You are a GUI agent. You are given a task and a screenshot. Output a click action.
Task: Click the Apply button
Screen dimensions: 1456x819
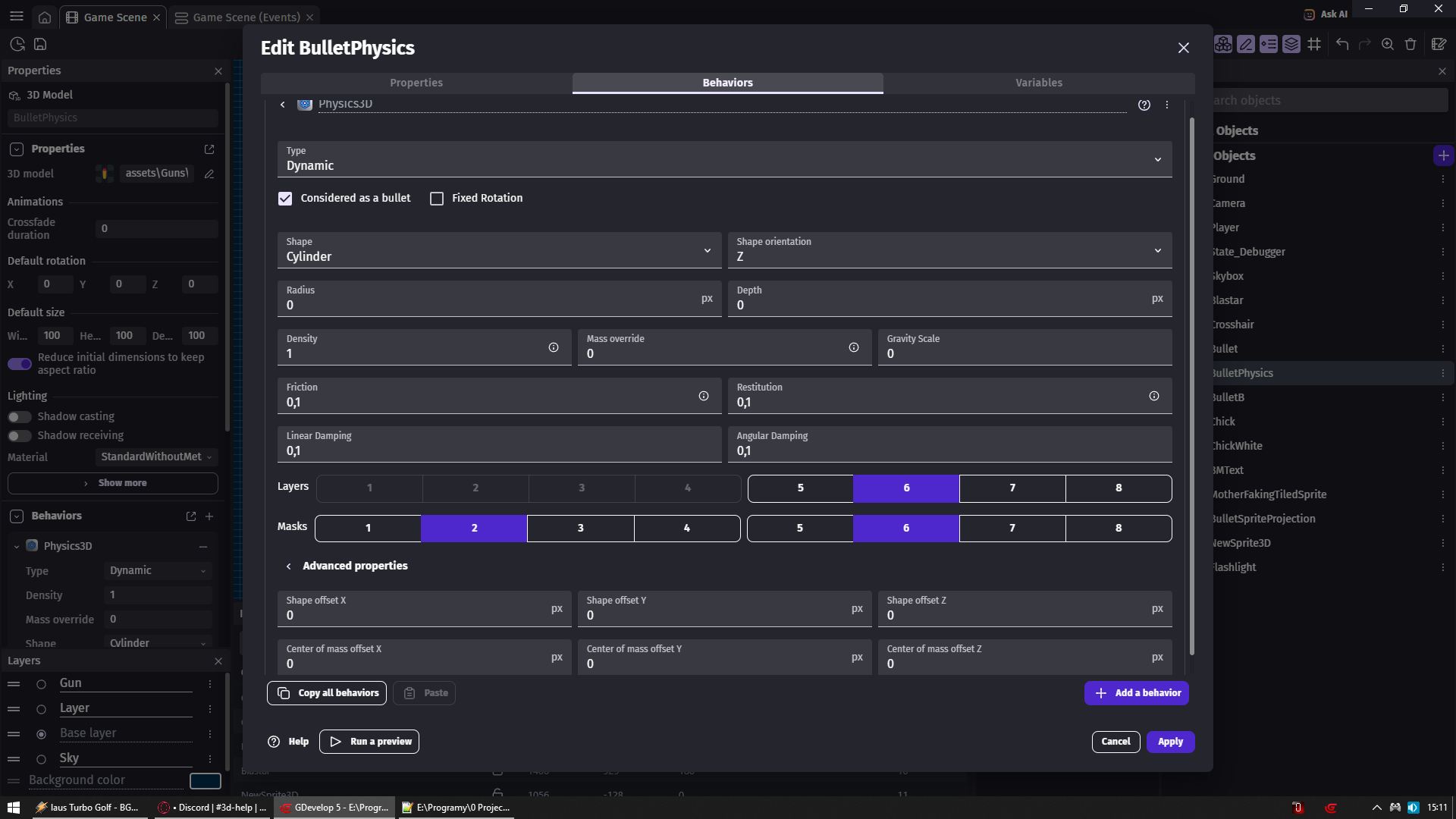pyautogui.click(x=1170, y=742)
